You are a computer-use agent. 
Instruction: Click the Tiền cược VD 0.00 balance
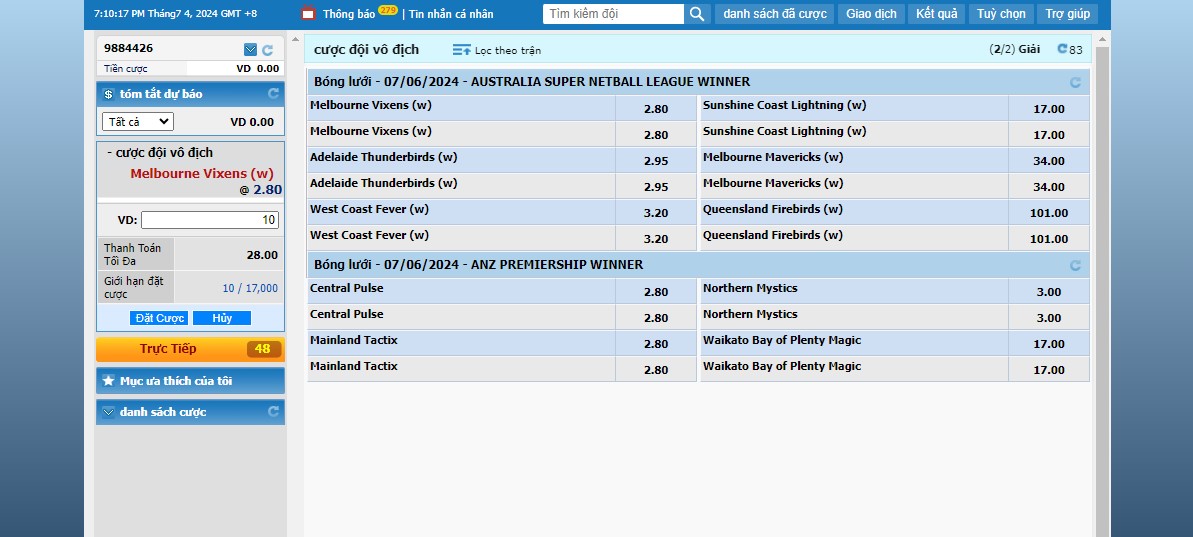(x=190, y=68)
